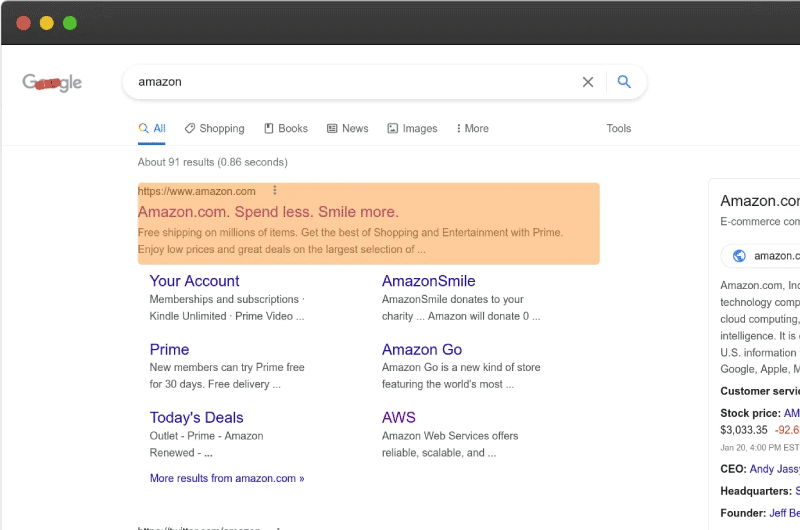The height and width of the screenshot is (530, 800).
Task: Switch to the News tab
Action: click(x=348, y=129)
